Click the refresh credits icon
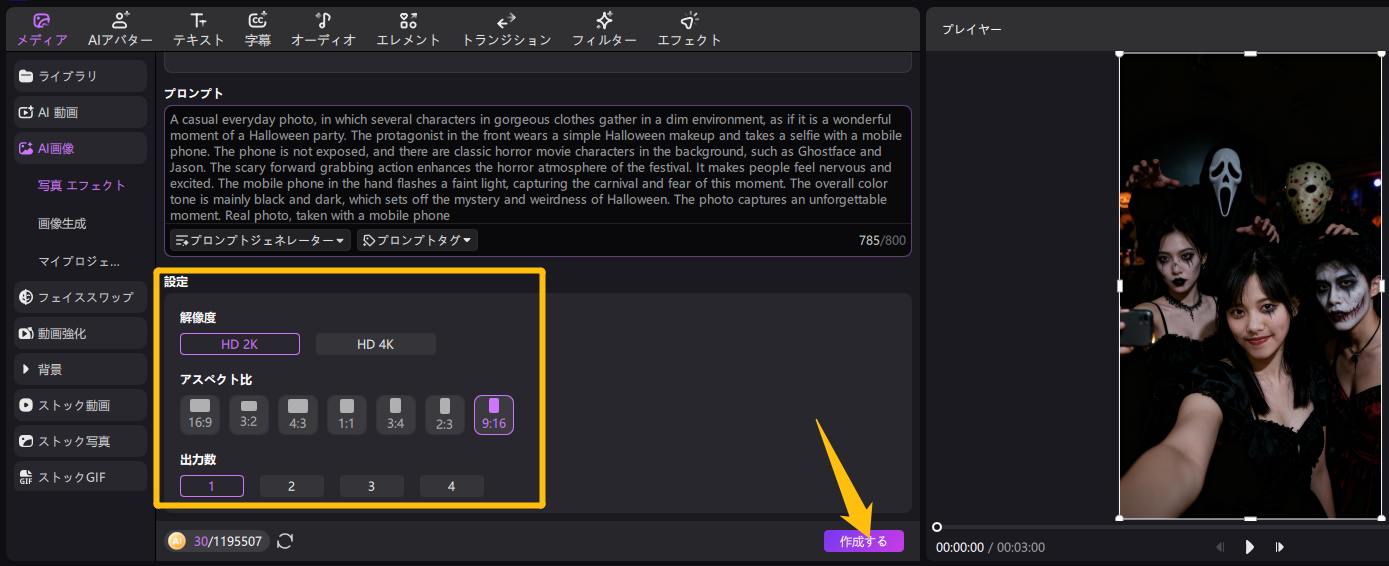The height and width of the screenshot is (566, 1389). [x=285, y=541]
